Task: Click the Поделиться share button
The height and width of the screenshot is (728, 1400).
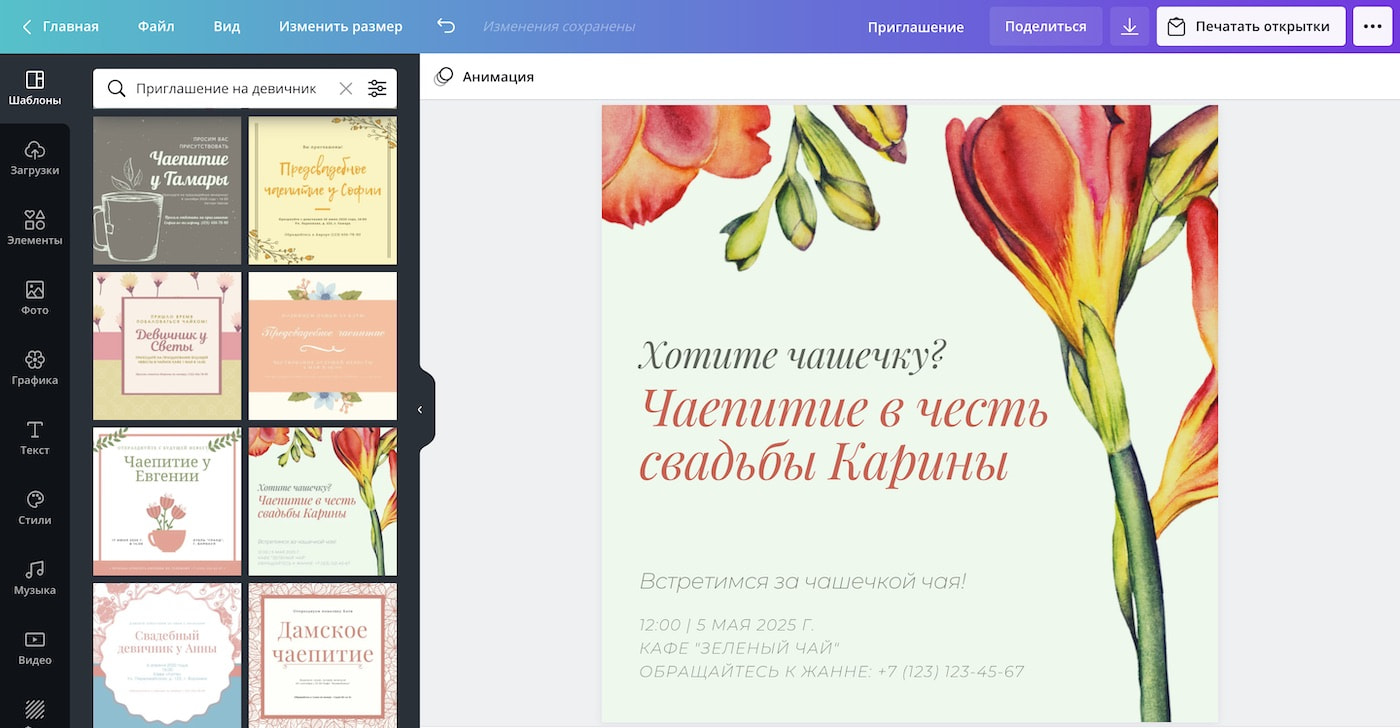Action: point(1045,27)
